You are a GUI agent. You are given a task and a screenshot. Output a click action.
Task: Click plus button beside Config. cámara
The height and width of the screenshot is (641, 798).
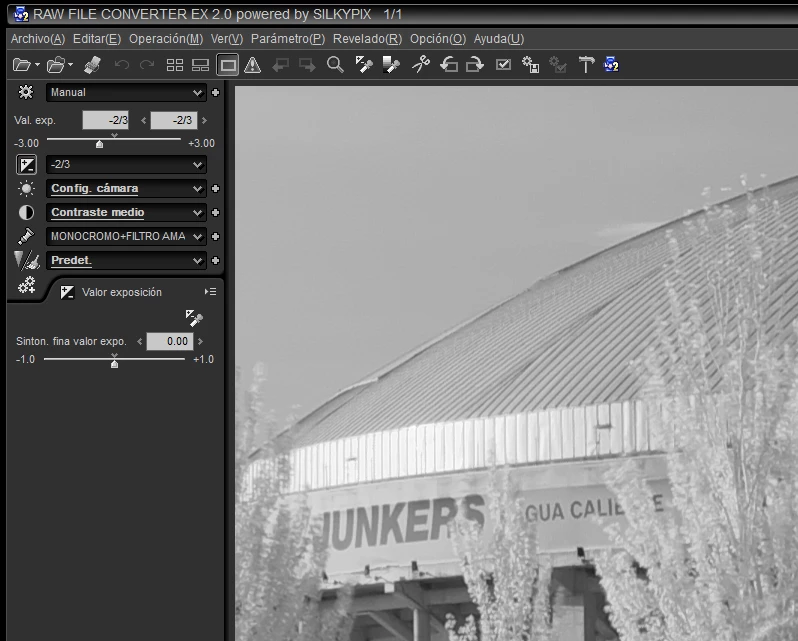[x=215, y=189]
